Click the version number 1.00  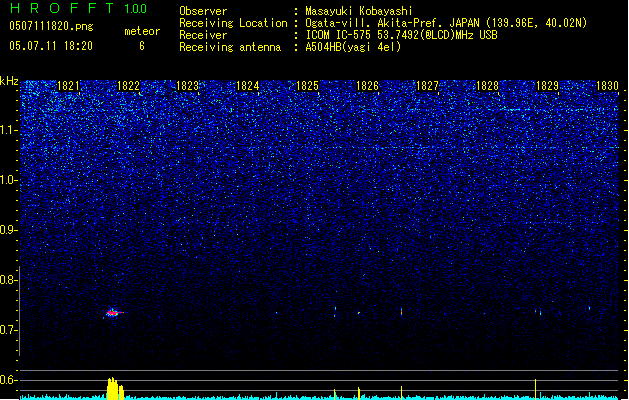(x=135, y=9)
